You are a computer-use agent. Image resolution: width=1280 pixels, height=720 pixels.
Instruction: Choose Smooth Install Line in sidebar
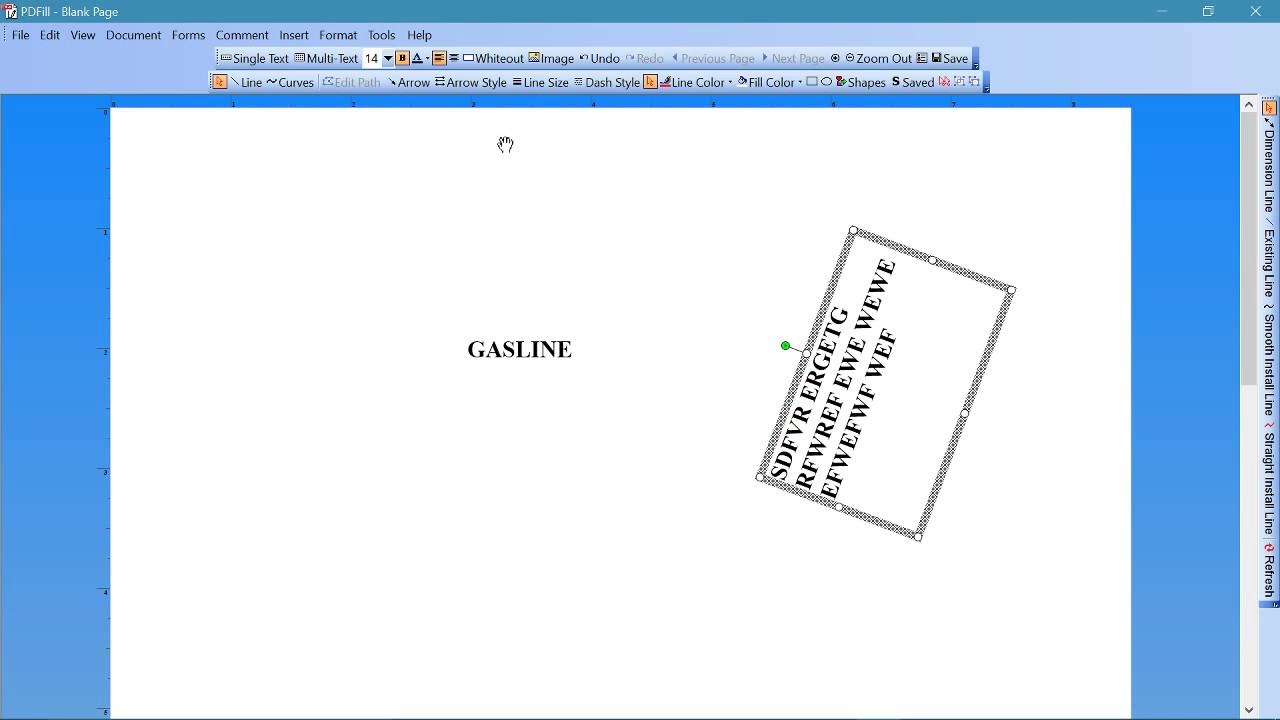(1269, 360)
